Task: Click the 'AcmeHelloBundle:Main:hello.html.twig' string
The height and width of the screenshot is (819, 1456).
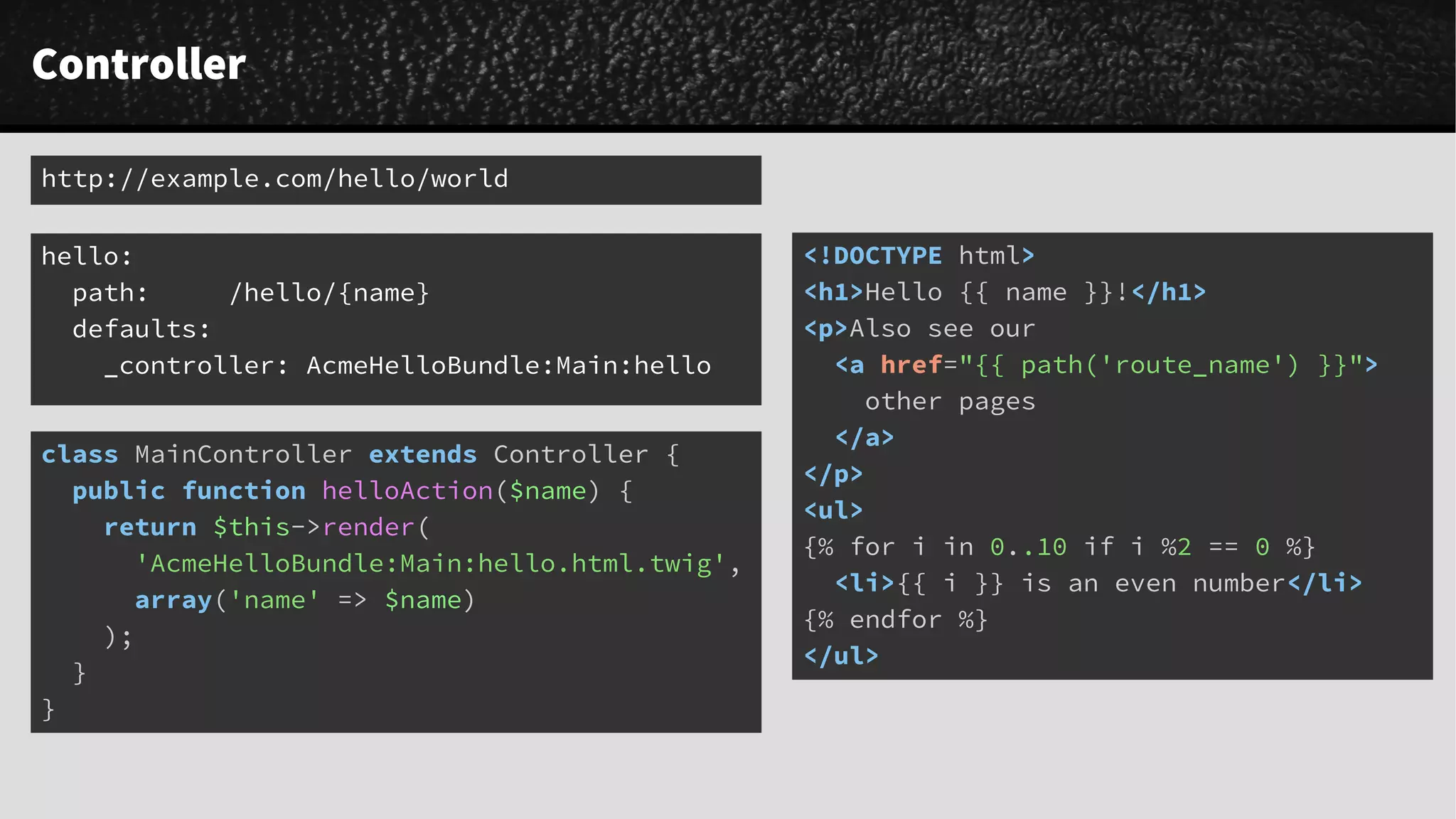Action: pos(431,564)
